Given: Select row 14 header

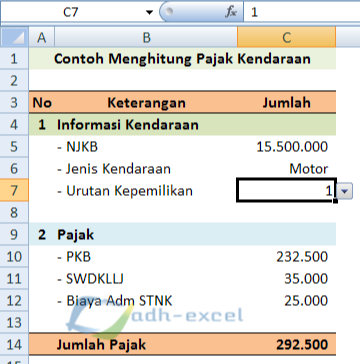Looking at the screenshot, I should point(14,345).
